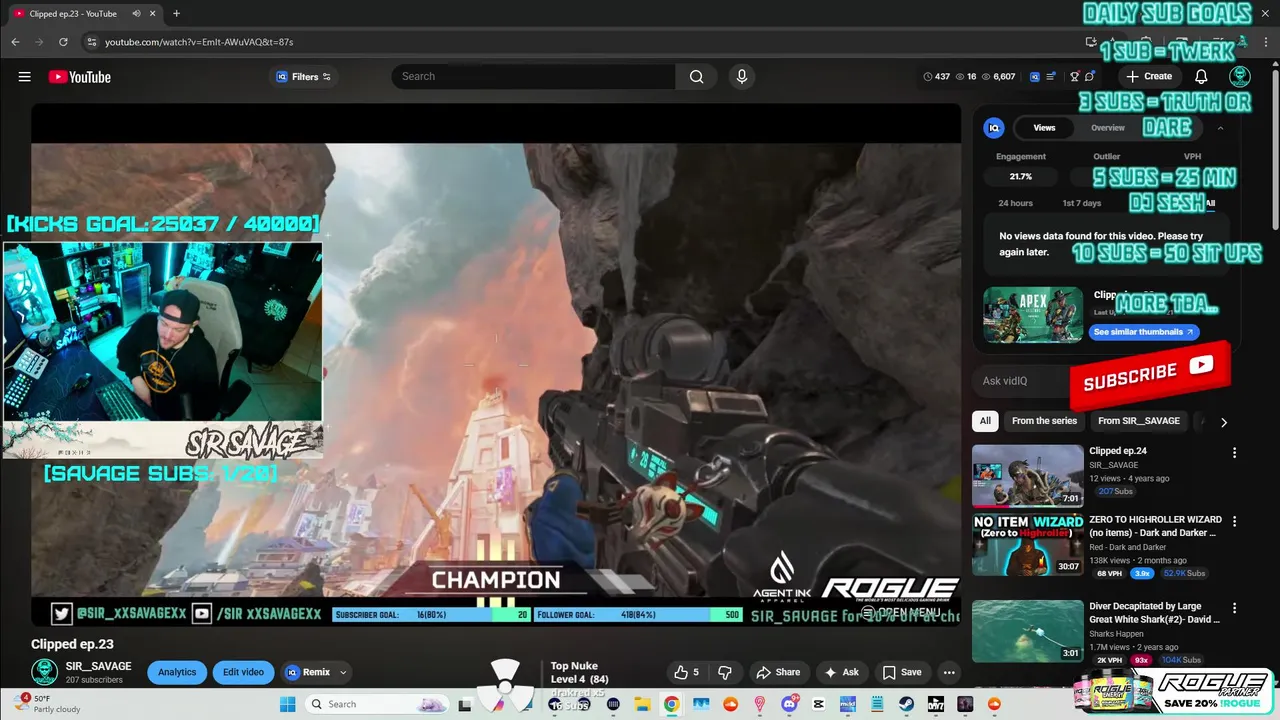Go back using browser back arrow

pyautogui.click(x=15, y=42)
